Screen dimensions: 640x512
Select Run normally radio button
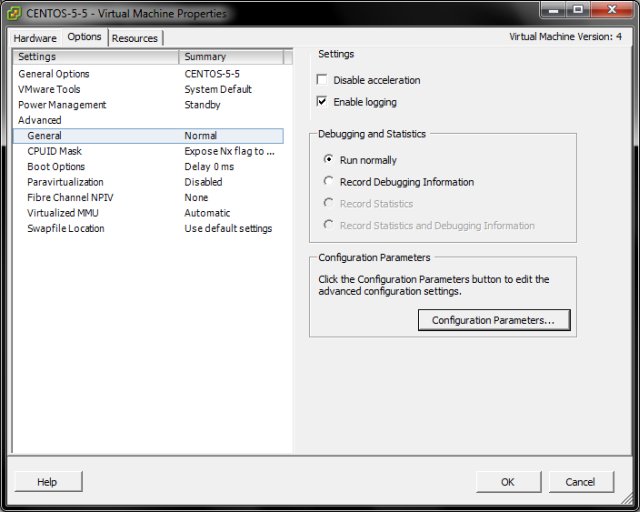(x=329, y=160)
